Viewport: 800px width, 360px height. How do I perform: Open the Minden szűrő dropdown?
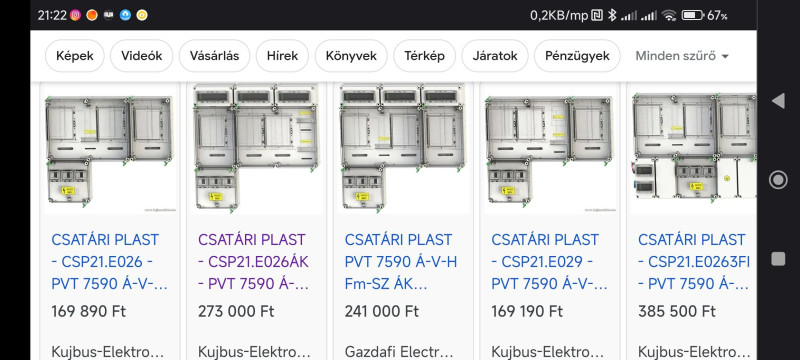click(682, 56)
